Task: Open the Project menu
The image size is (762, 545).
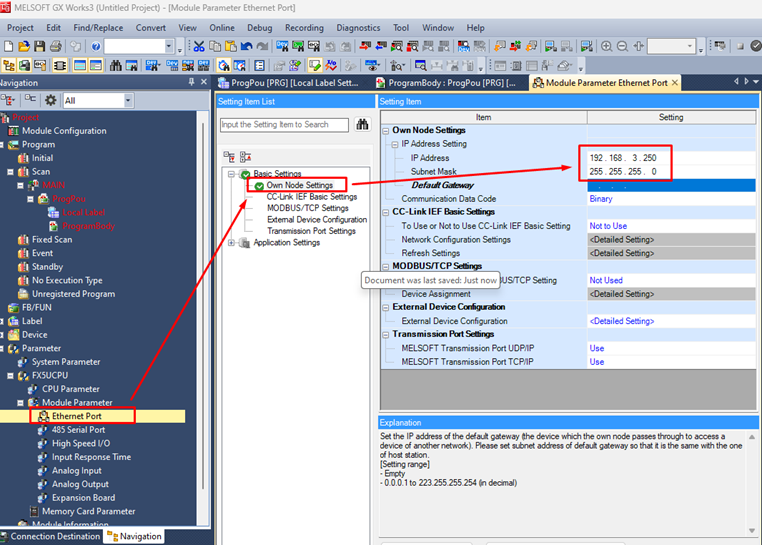Action: click(20, 28)
